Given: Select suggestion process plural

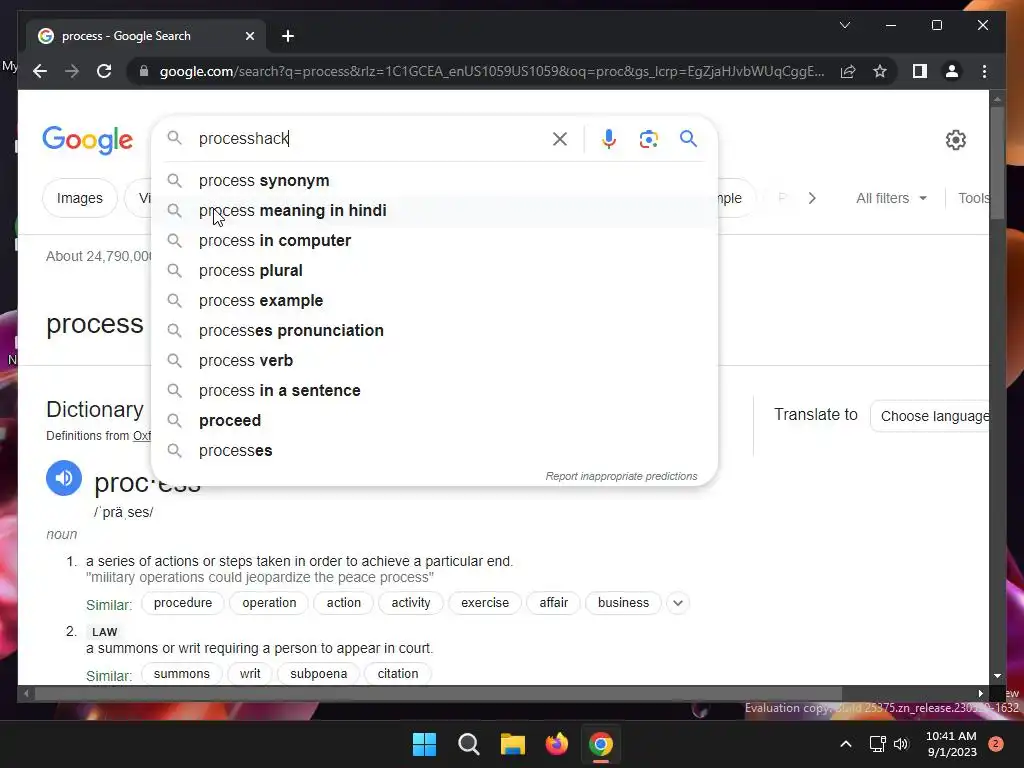Looking at the screenshot, I should pos(434,270).
